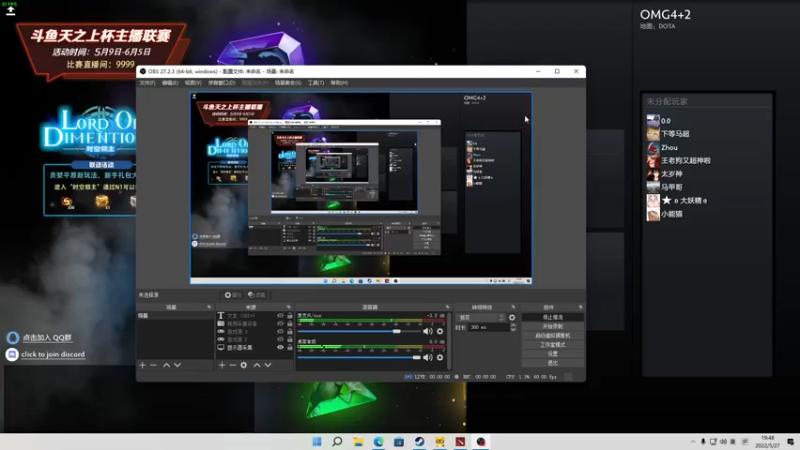Image resolution: width=800 pixels, height=450 pixels.
Task: Open the 停靠窗口(D) menu in OBS
Action: pos(221,83)
